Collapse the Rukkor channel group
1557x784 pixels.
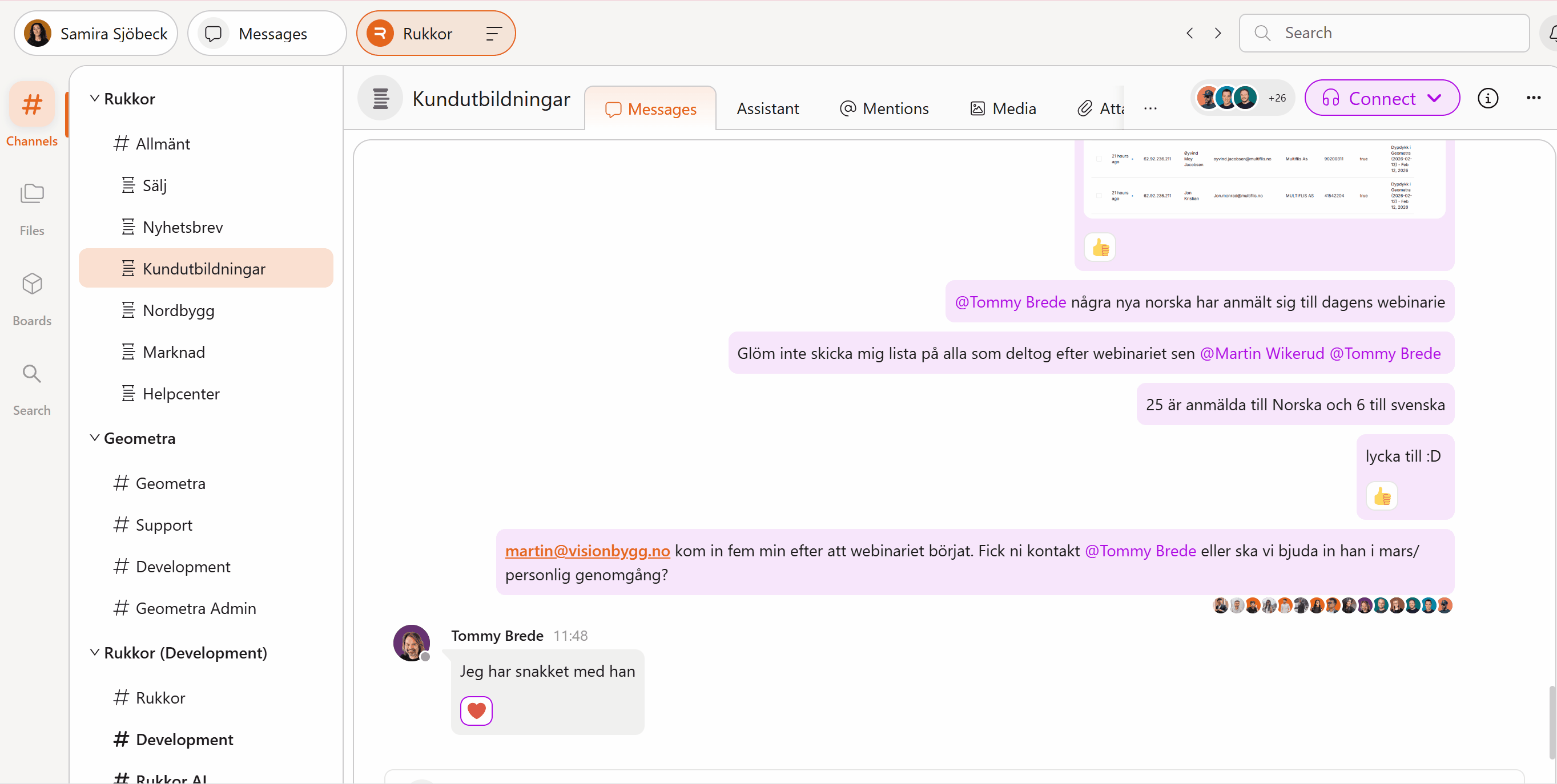pyautogui.click(x=95, y=99)
